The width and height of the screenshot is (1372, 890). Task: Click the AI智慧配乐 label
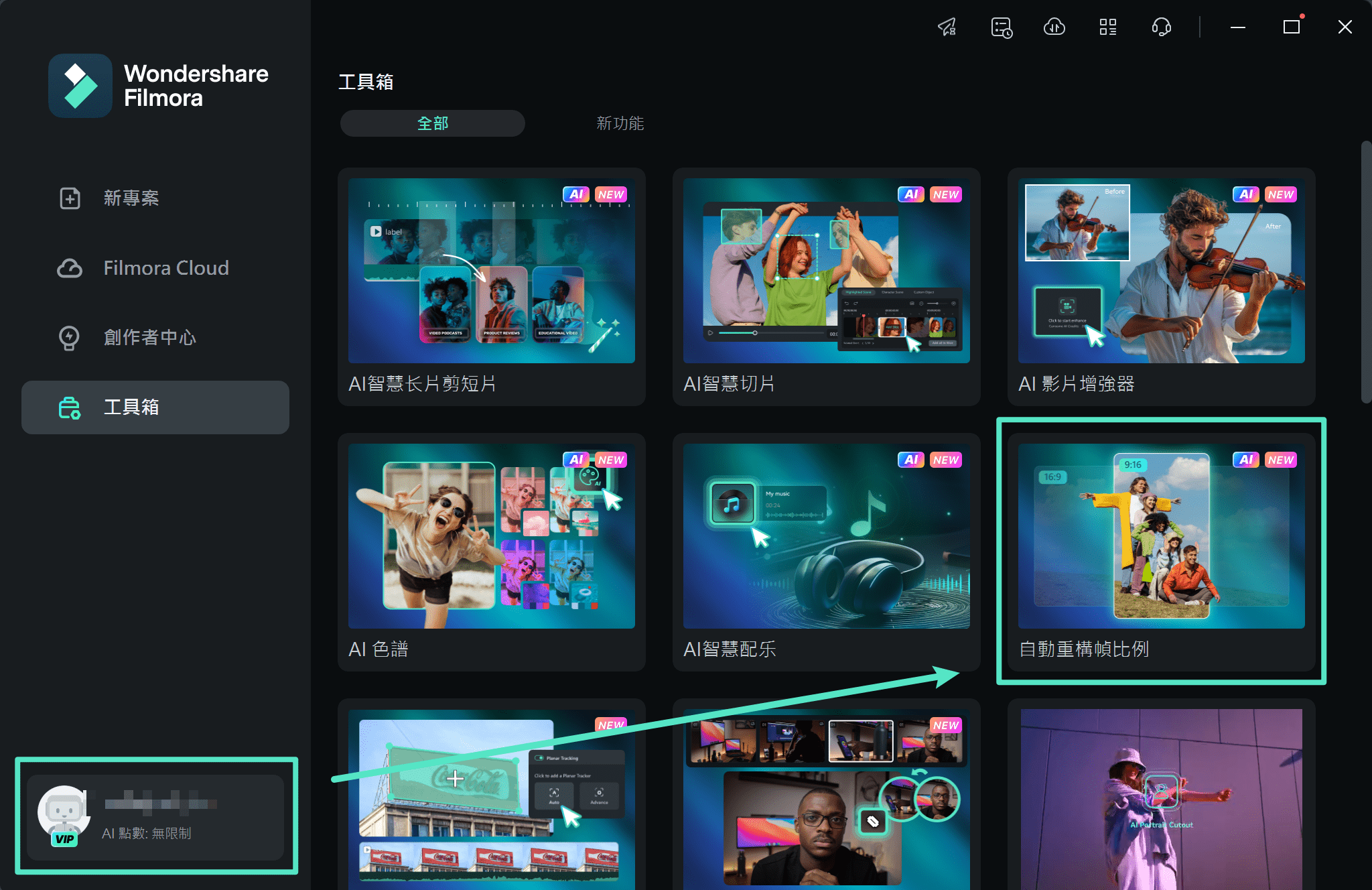coord(730,649)
